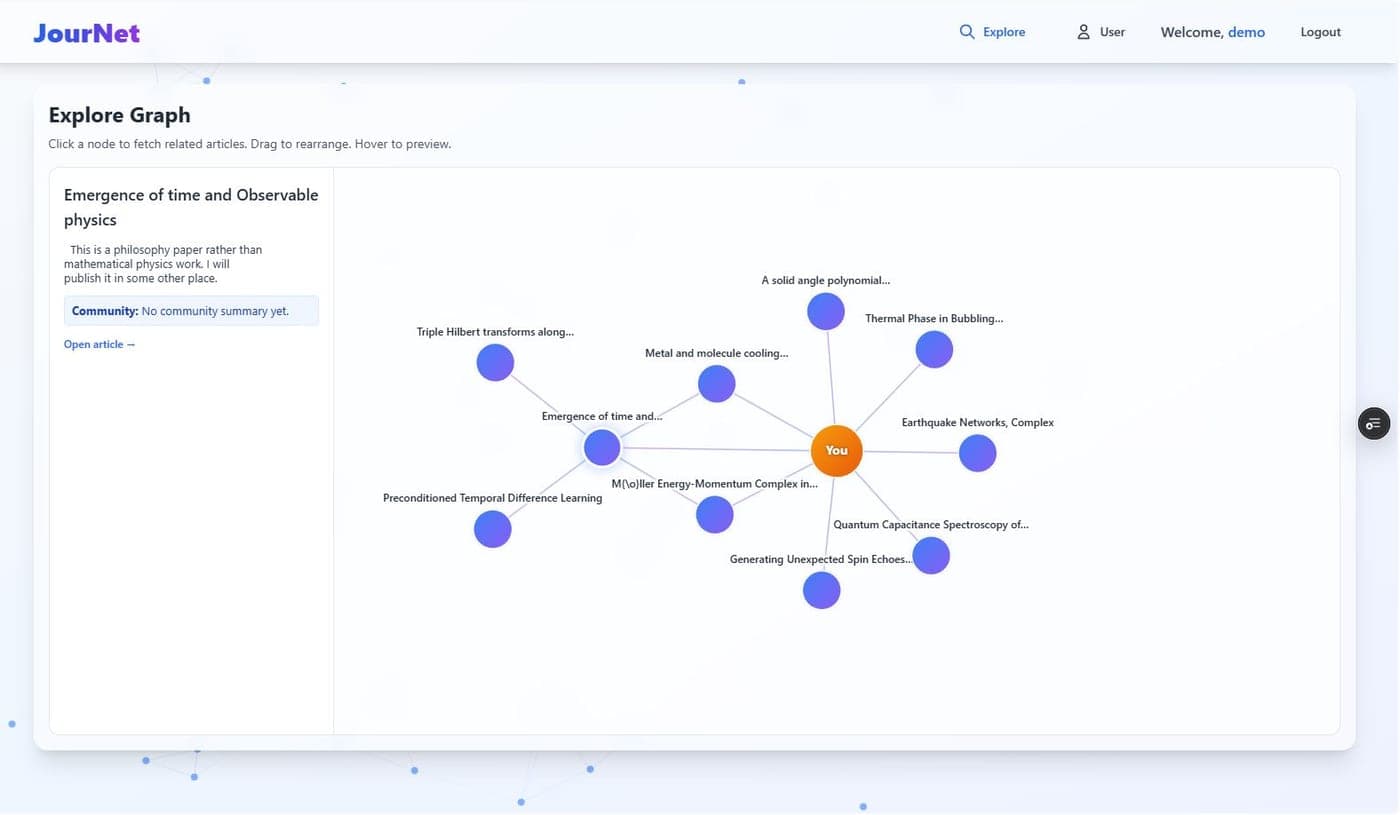Click the orange 'You' center node

pyautogui.click(x=836, y=451)
